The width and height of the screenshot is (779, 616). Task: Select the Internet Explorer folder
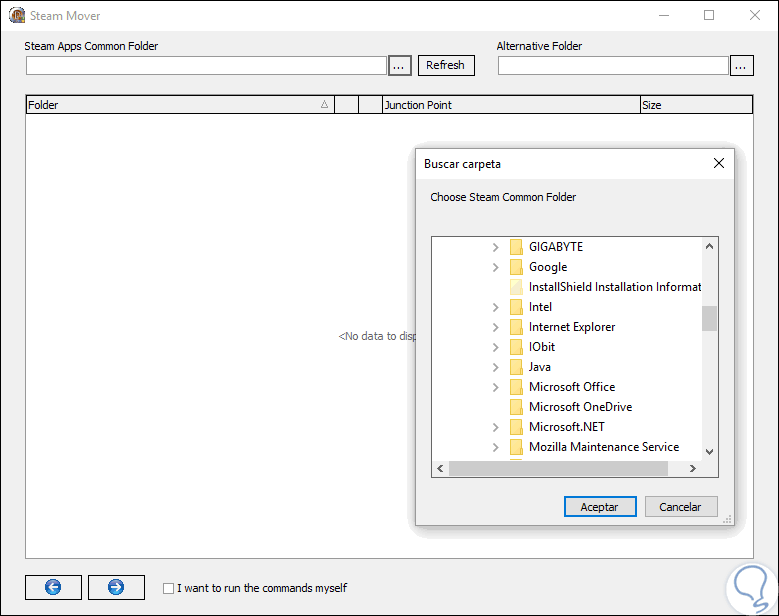point(572,327)
